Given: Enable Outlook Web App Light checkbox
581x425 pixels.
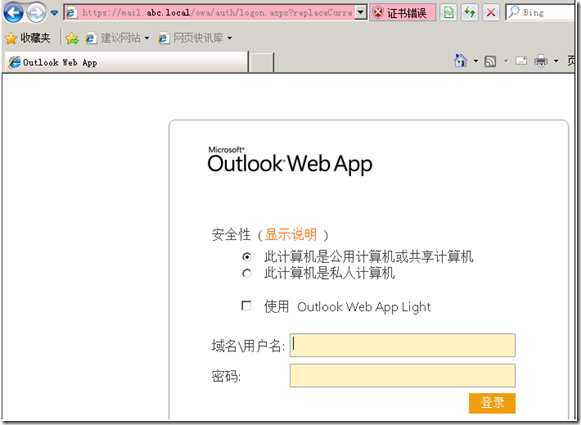Looking at the screenshot, I should pos(246,306).
